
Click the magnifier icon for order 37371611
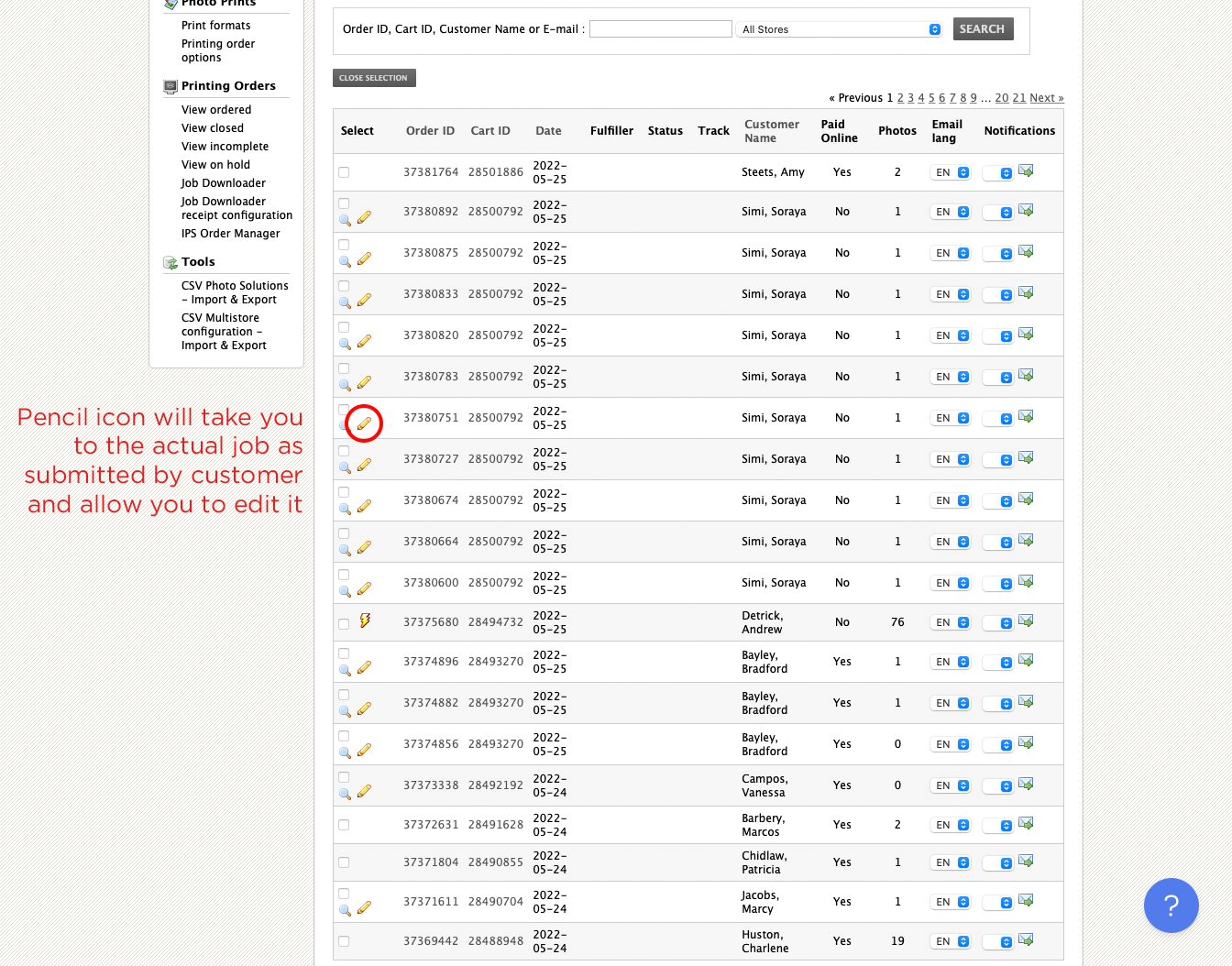coord(345,910)
